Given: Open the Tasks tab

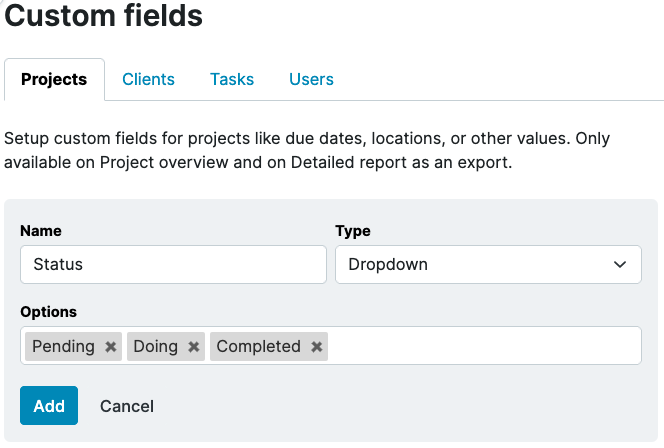Looking at the screenshot, I should (232, 80).
